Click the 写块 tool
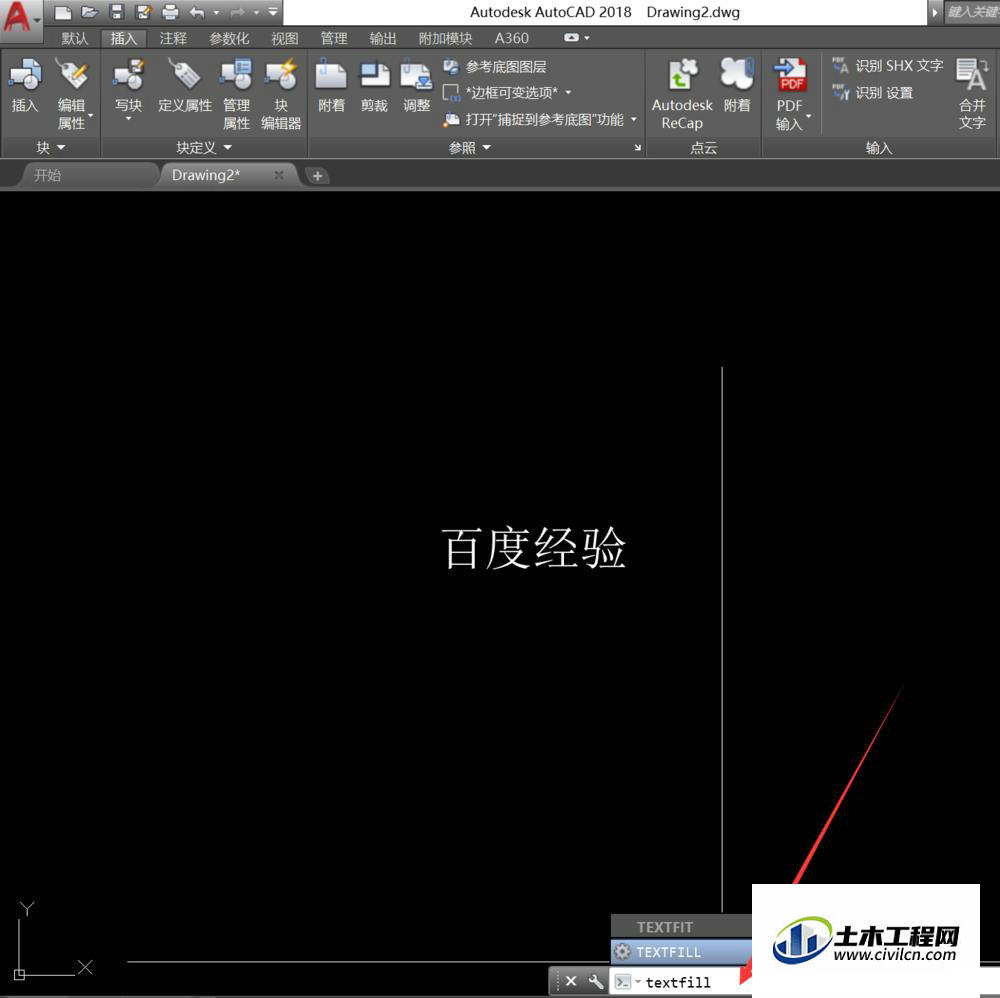 coord(128,89)
